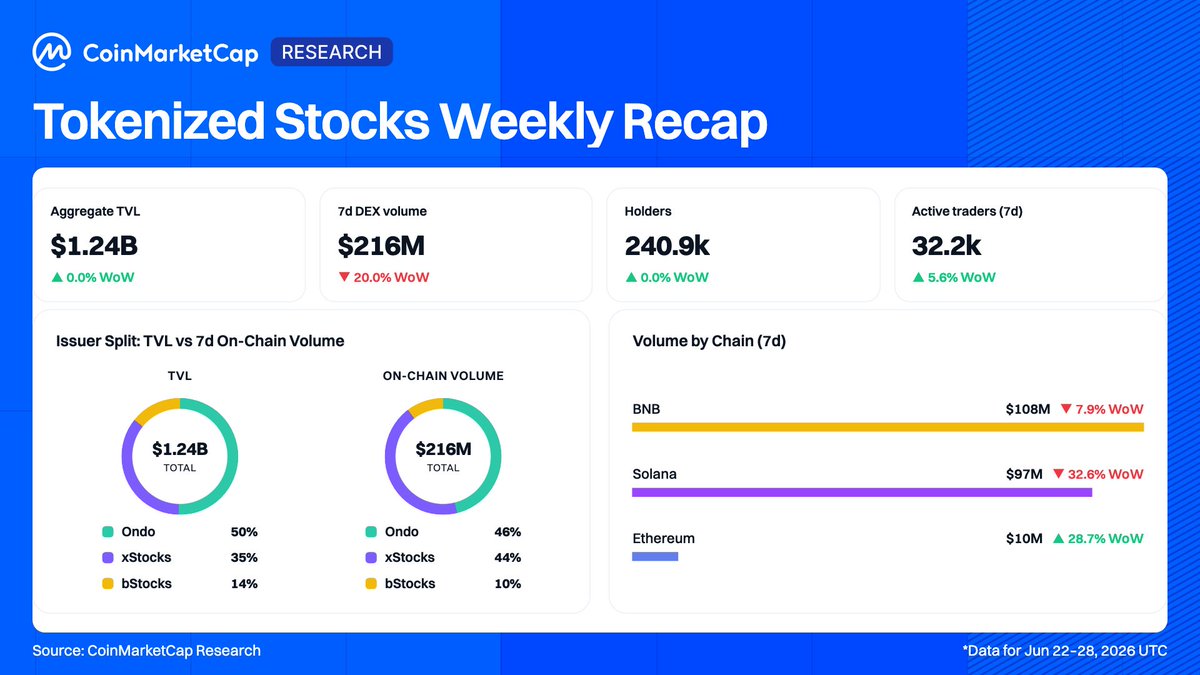Image resolution: width=1200 pixels, height=675 pixels.
Task: Click the Tokenized Stocks Weekly Recap title
Action: [x=401, y=122]
